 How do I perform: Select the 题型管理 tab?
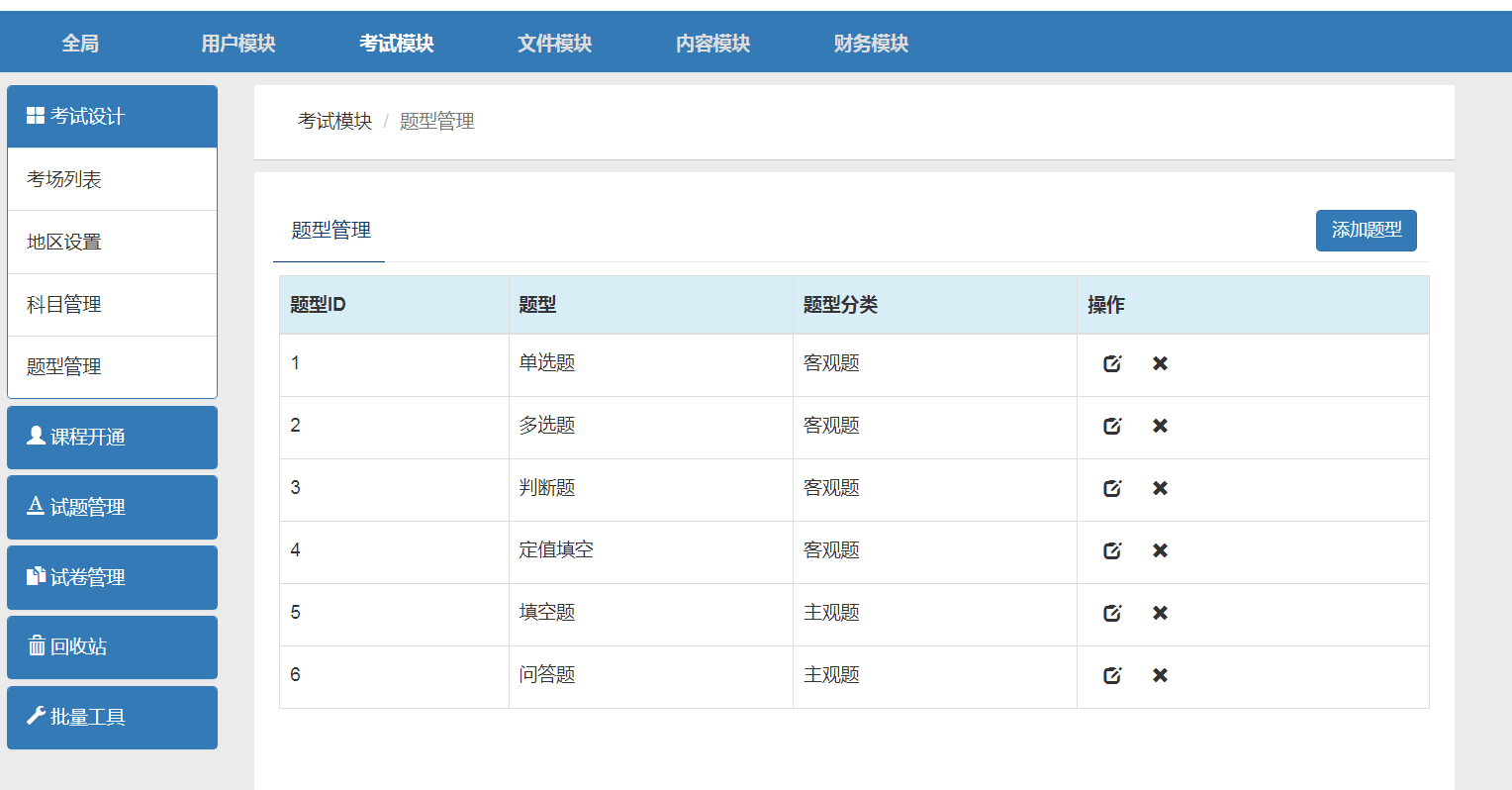pos(331,231)
